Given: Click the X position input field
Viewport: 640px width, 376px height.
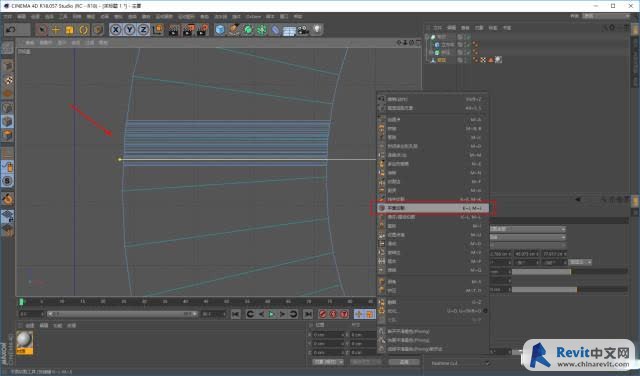Looking at the screenshot, I should point(329,335).
